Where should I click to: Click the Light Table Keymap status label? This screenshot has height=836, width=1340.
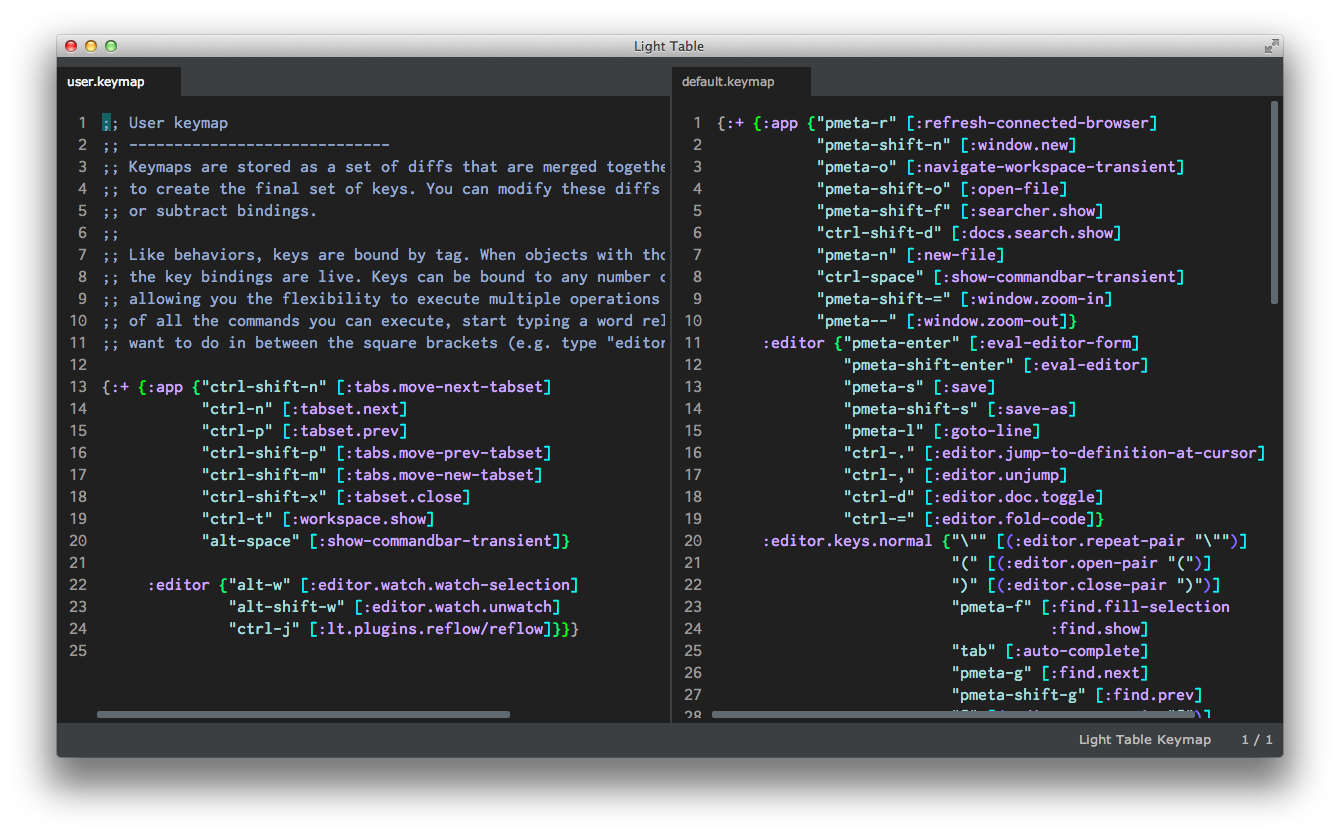click(x=1144, y=740)
